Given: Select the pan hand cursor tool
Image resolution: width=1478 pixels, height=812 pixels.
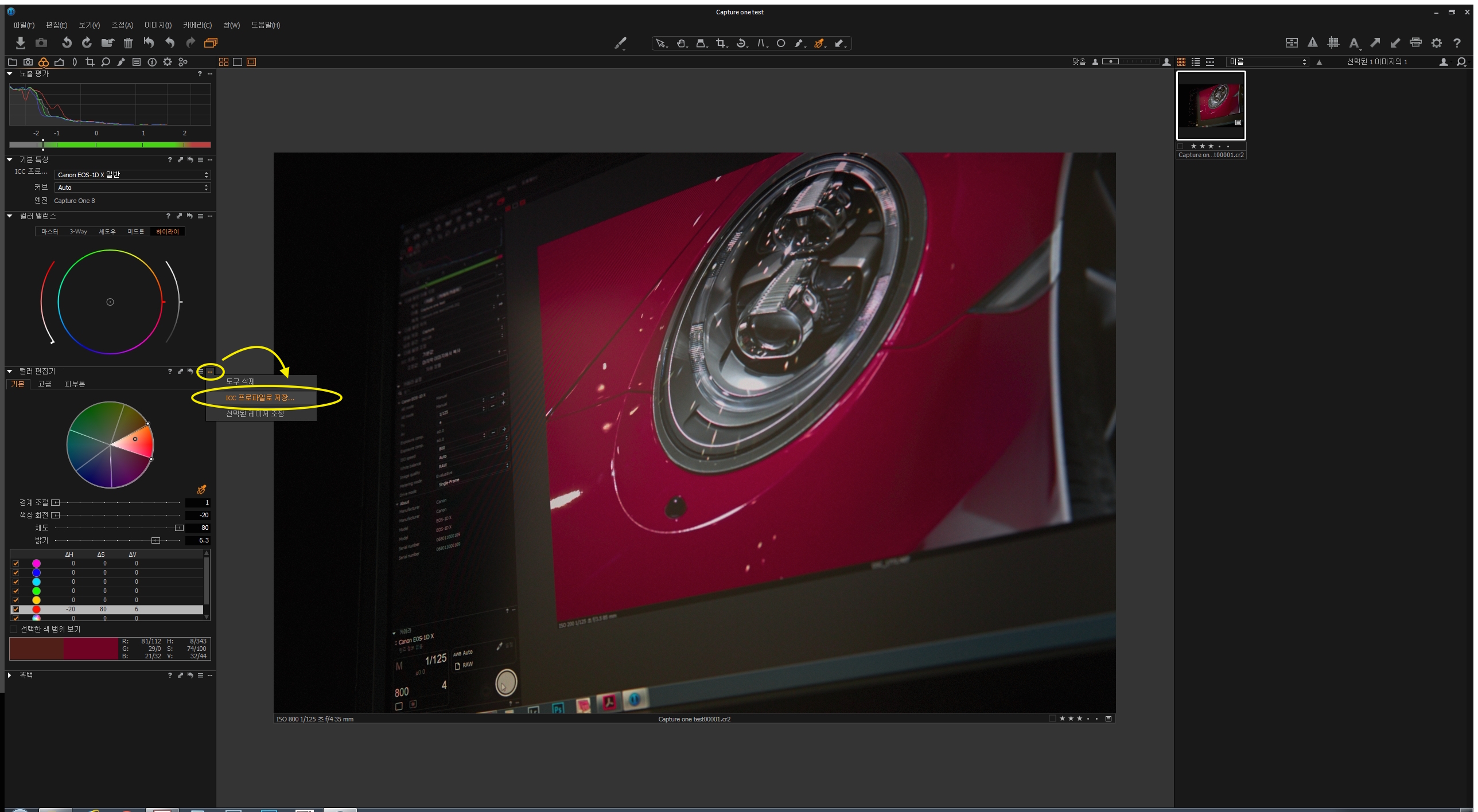Looking at the screenshot, I should [x=681, y=44].
